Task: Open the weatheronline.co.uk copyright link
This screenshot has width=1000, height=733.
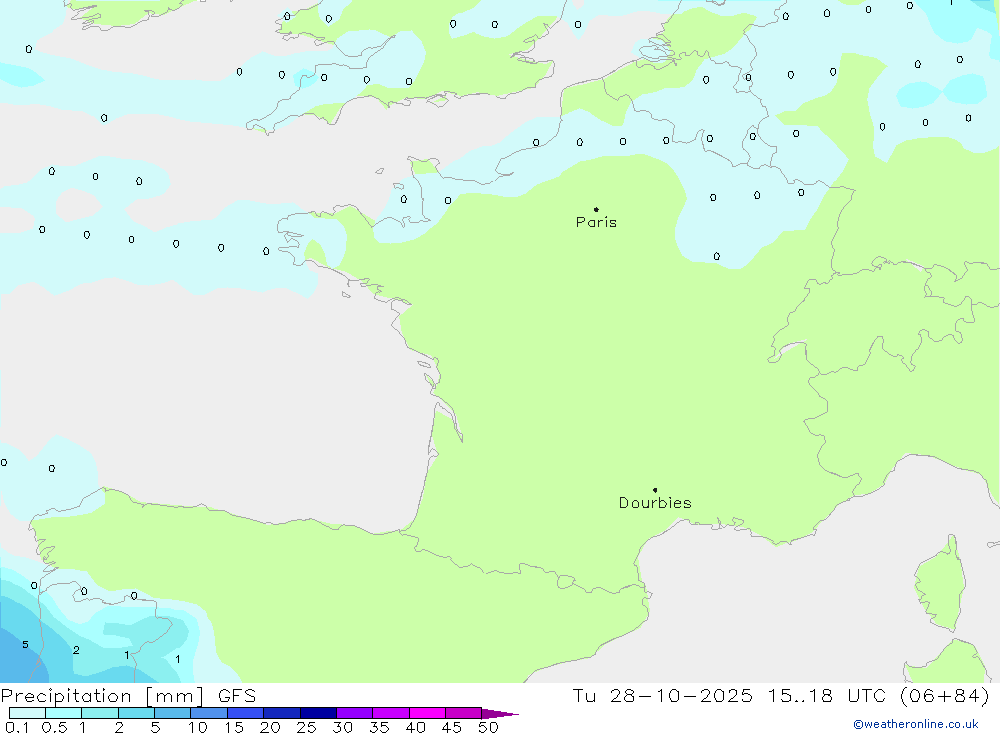Action: [916, 724]
